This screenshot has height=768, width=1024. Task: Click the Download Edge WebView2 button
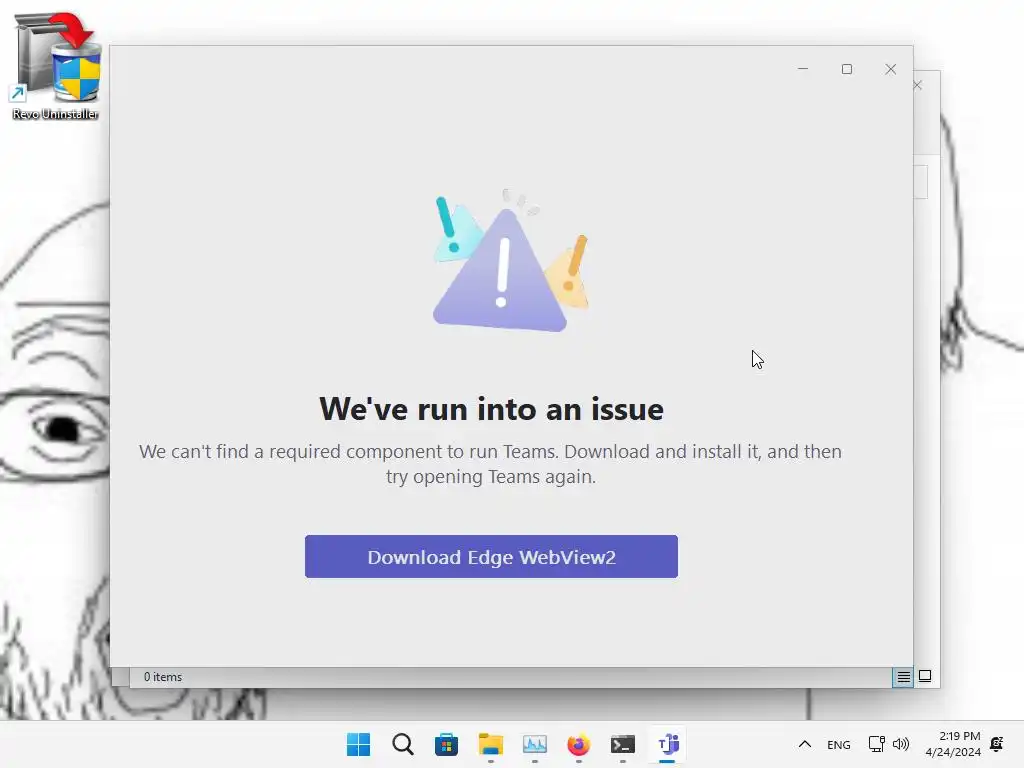pos(491,556)
